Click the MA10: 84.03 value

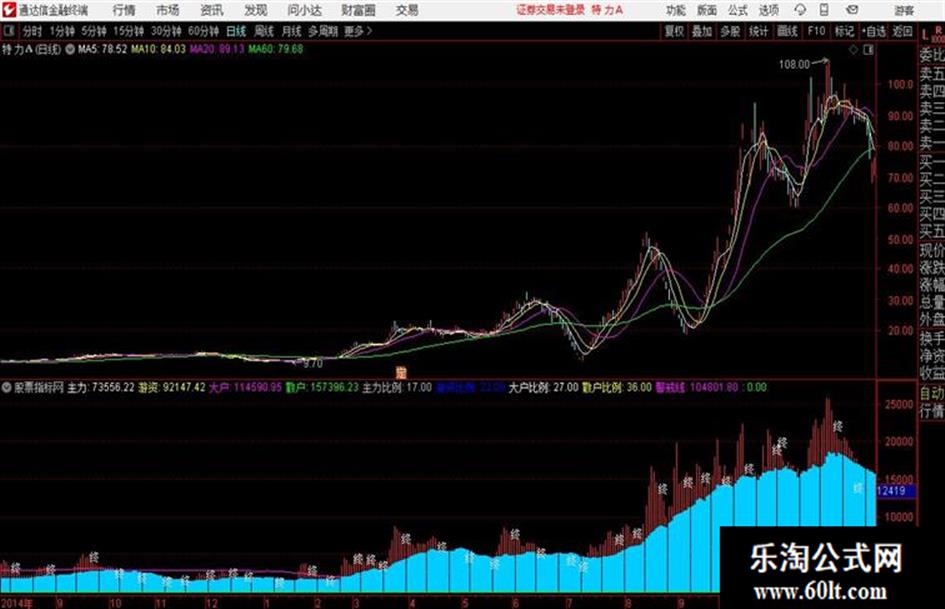tap(159, 49)
